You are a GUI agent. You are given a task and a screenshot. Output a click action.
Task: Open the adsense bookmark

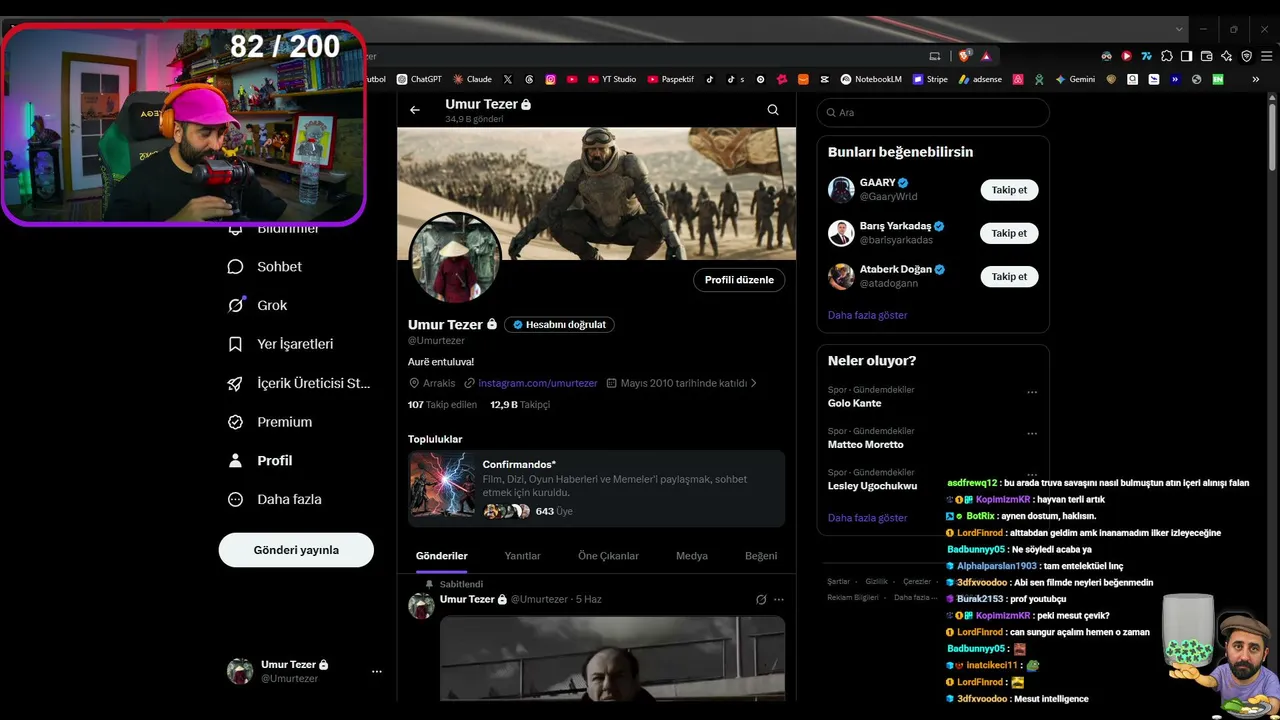pos(981,79)
